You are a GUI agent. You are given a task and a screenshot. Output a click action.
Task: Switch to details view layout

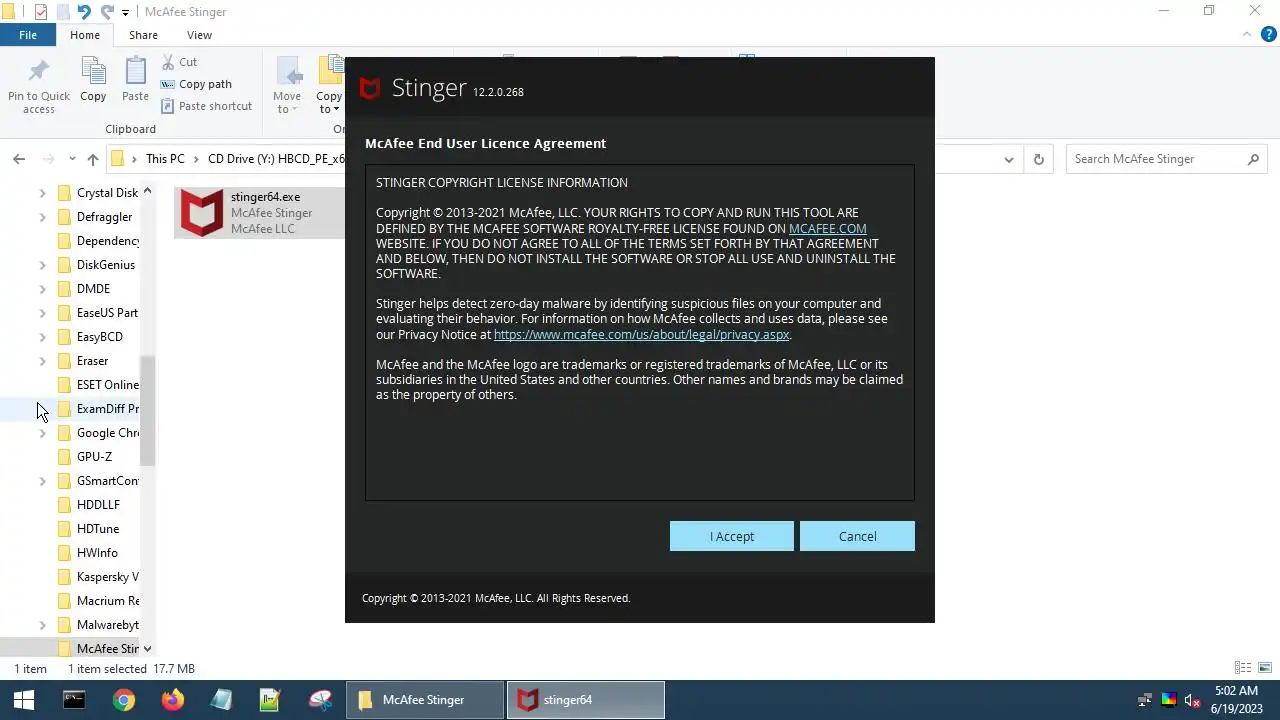click(x=1243, y=668)
